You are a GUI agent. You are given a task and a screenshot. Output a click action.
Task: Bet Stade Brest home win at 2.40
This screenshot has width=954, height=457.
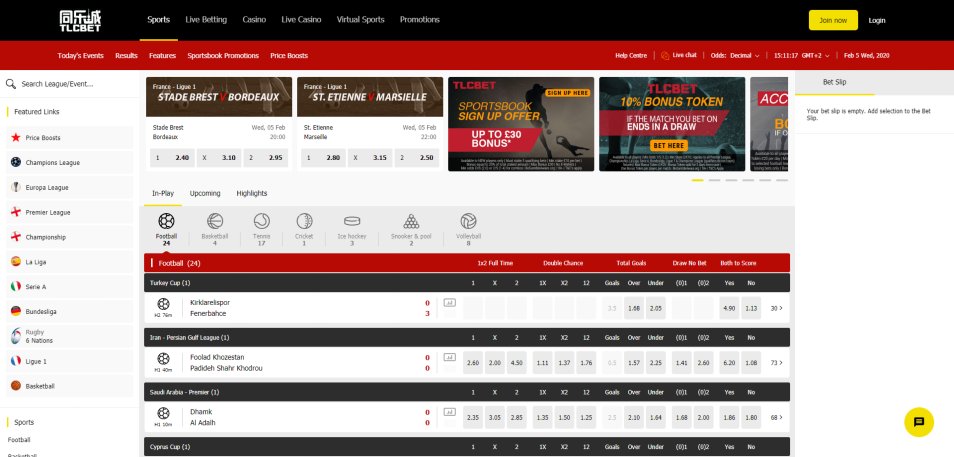pyautogui.click(x=172, y=158)
